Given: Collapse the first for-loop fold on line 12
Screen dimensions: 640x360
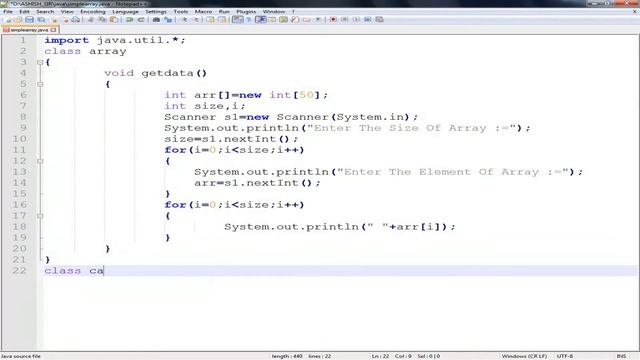Looking at the screenshot, I should point(40,161).
